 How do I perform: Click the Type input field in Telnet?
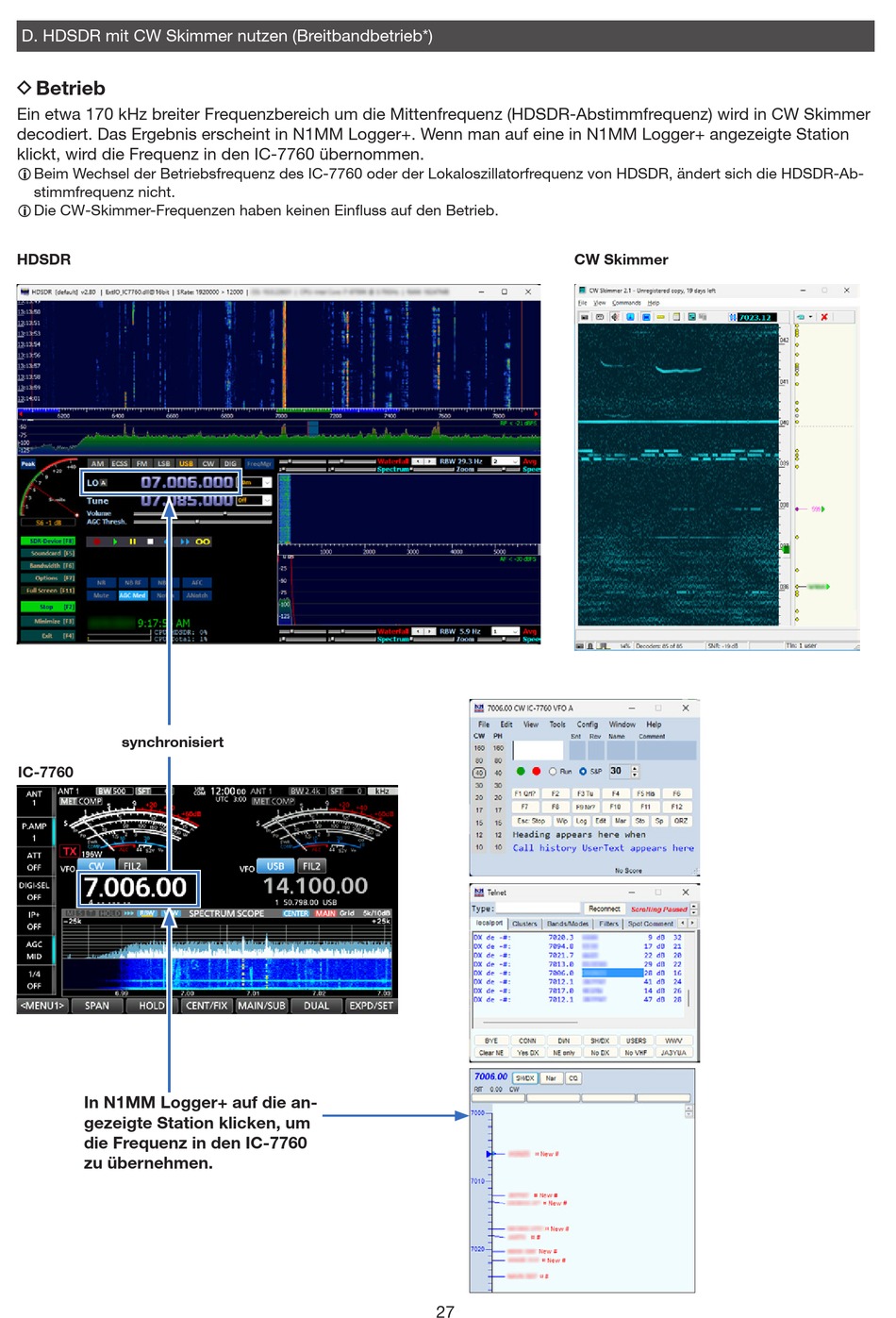coord(537,909)
